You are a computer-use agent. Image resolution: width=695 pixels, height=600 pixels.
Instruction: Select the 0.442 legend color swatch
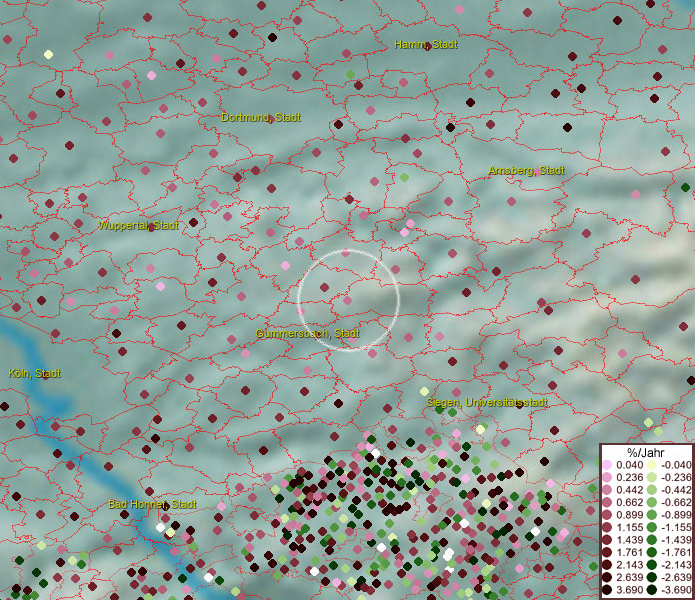[607, 490]
